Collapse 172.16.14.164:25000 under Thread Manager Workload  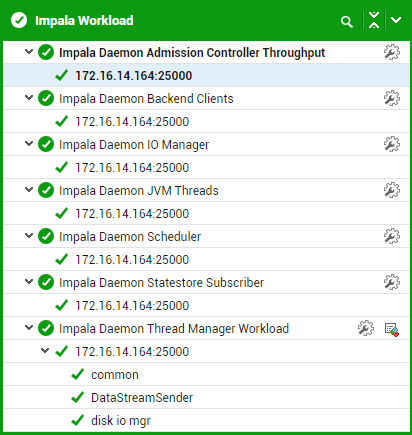click(x=45, y=351)
